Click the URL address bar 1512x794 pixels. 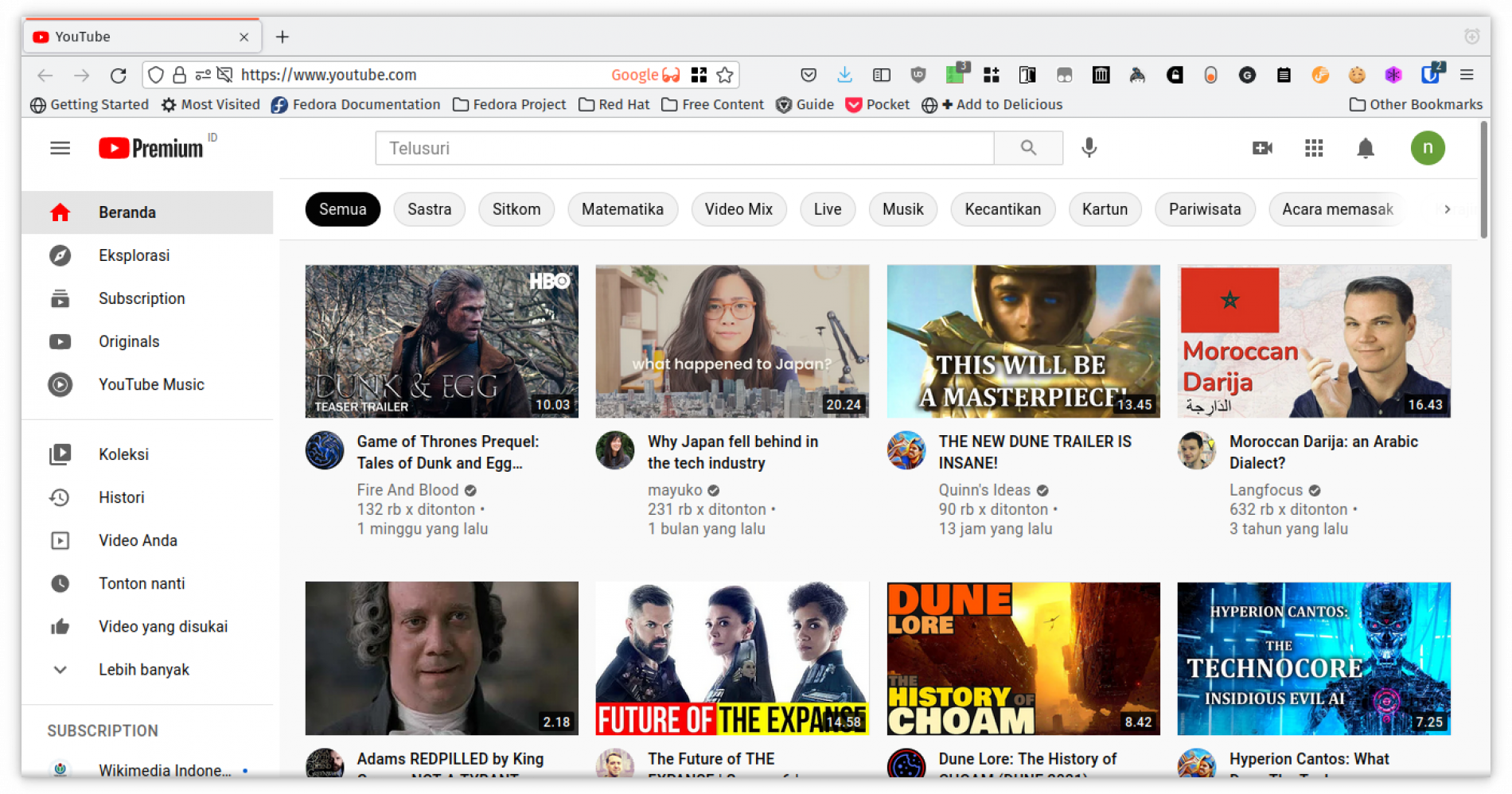[422, 75]
